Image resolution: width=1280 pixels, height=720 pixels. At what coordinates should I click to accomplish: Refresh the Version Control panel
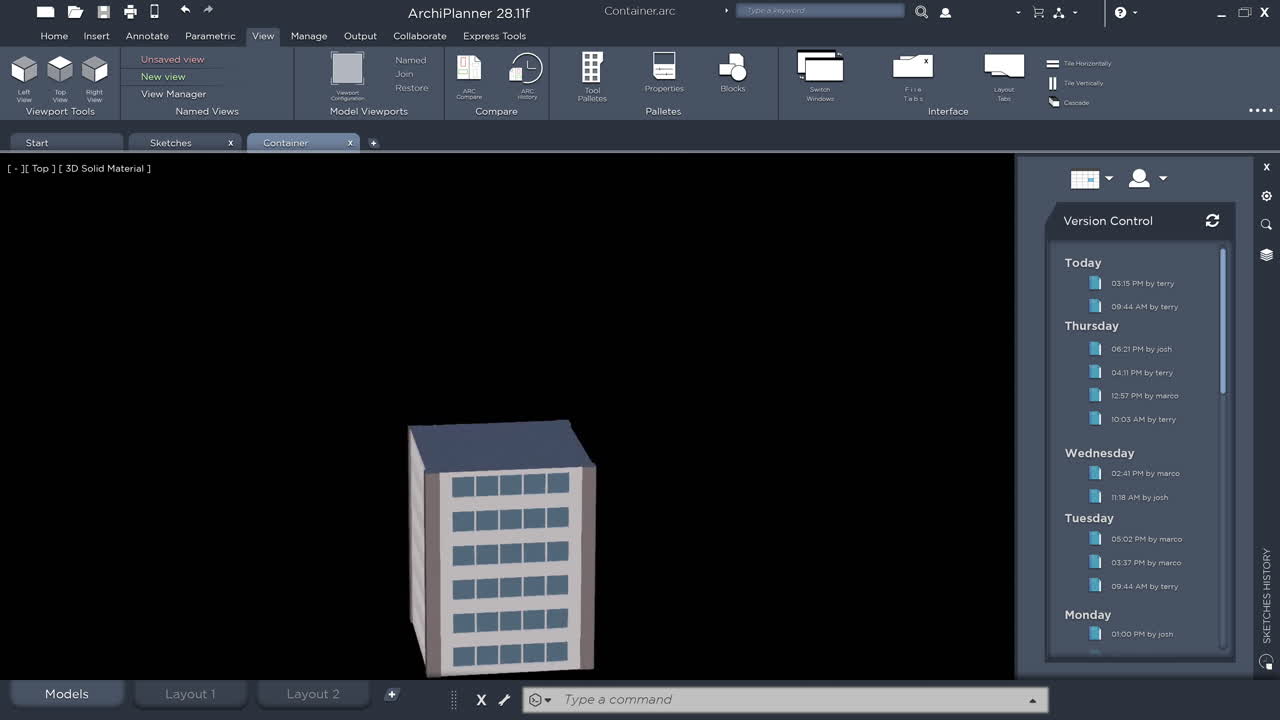tap(1212, 220)
